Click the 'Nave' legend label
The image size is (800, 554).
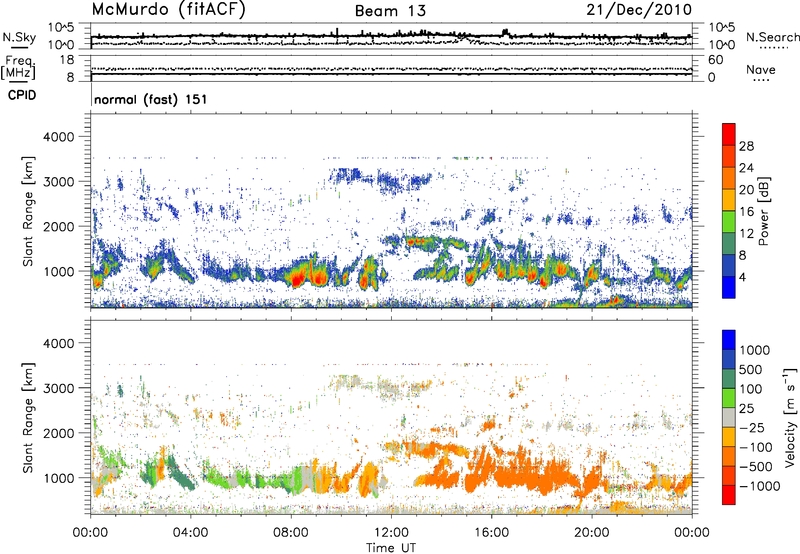coord(761,70)
